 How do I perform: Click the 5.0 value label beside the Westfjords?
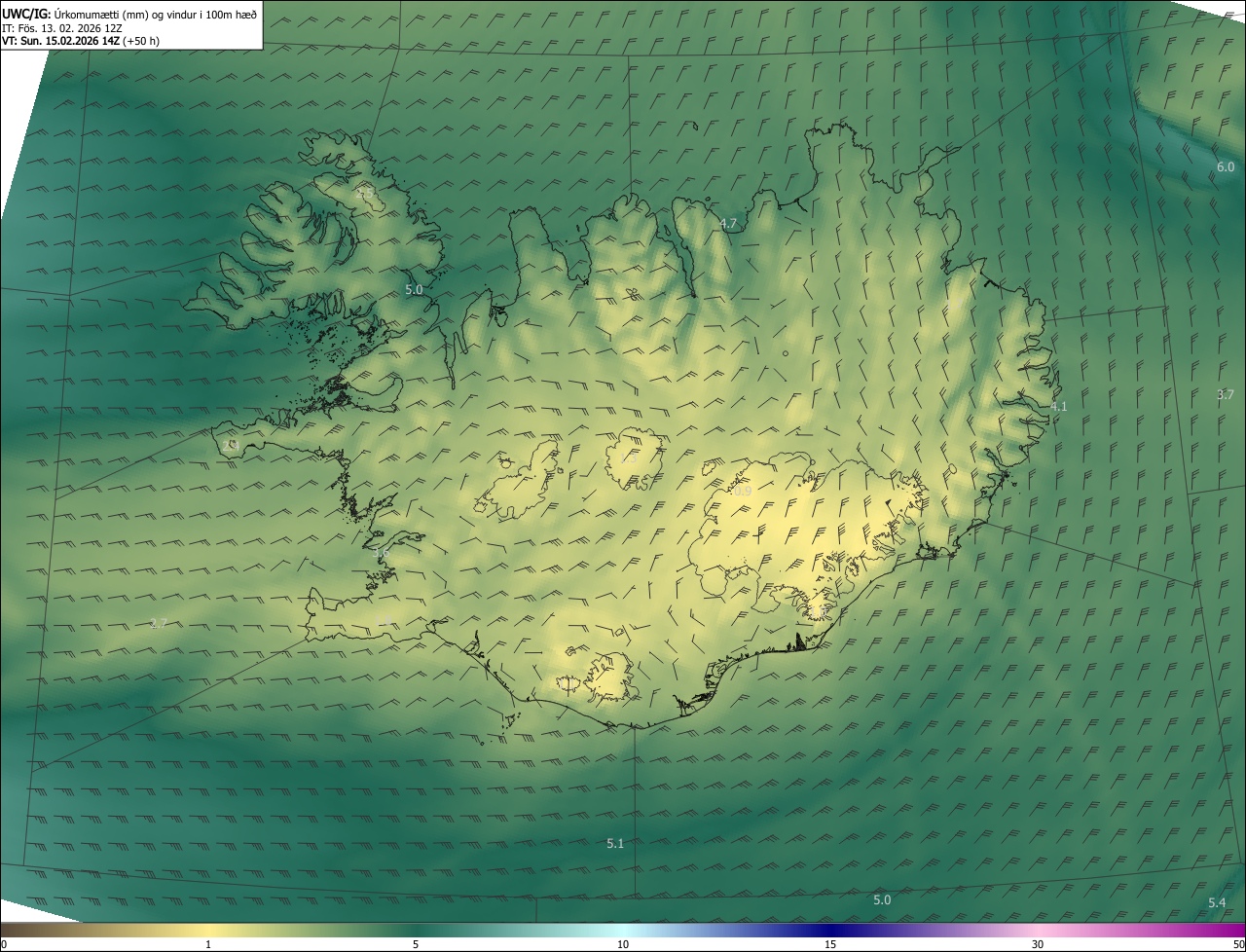[414, 289]
